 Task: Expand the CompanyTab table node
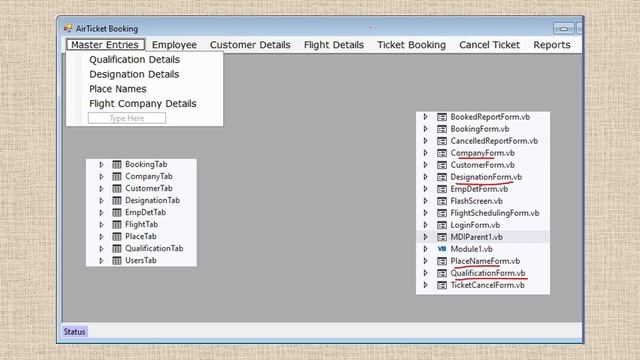click(101, 176)
